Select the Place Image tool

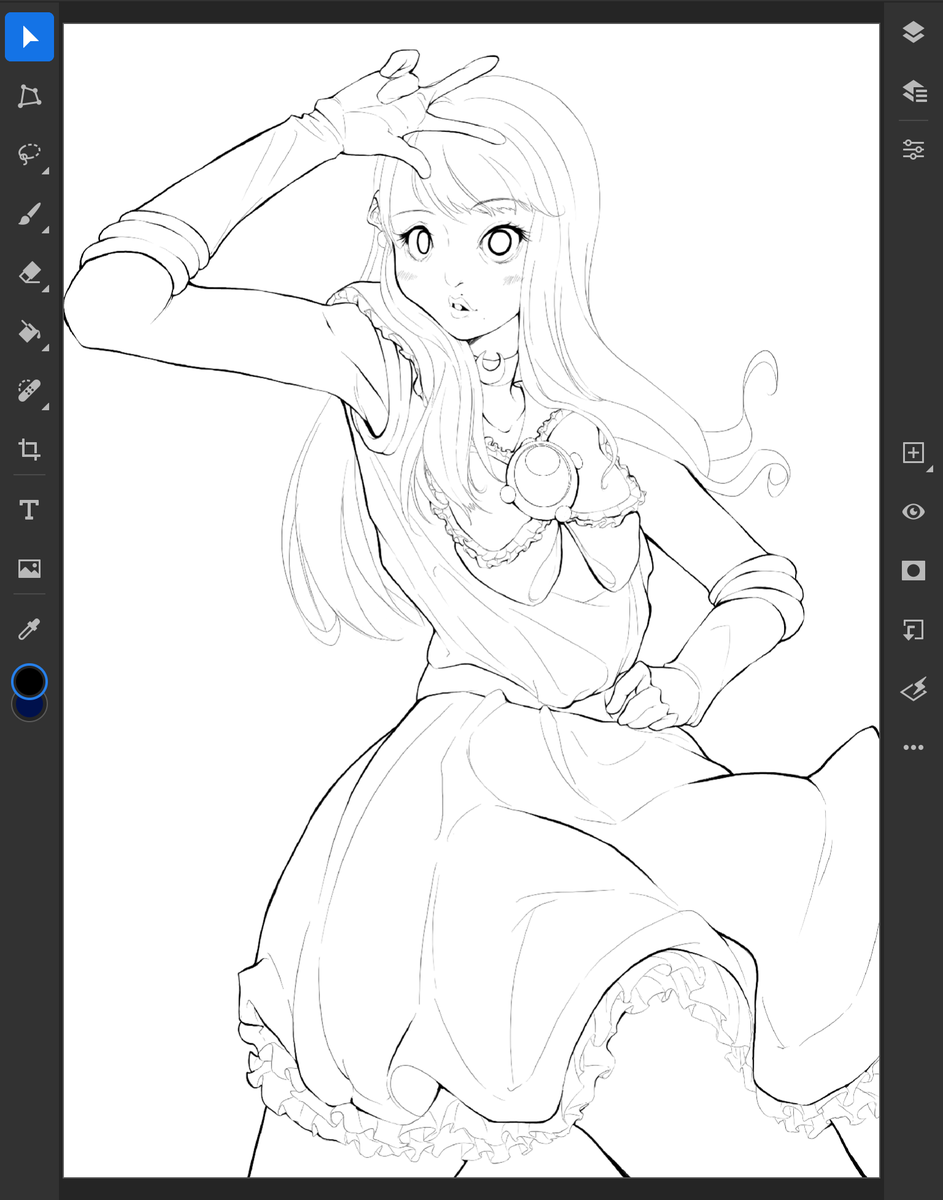pyautogui.click(x=29, y=569)
